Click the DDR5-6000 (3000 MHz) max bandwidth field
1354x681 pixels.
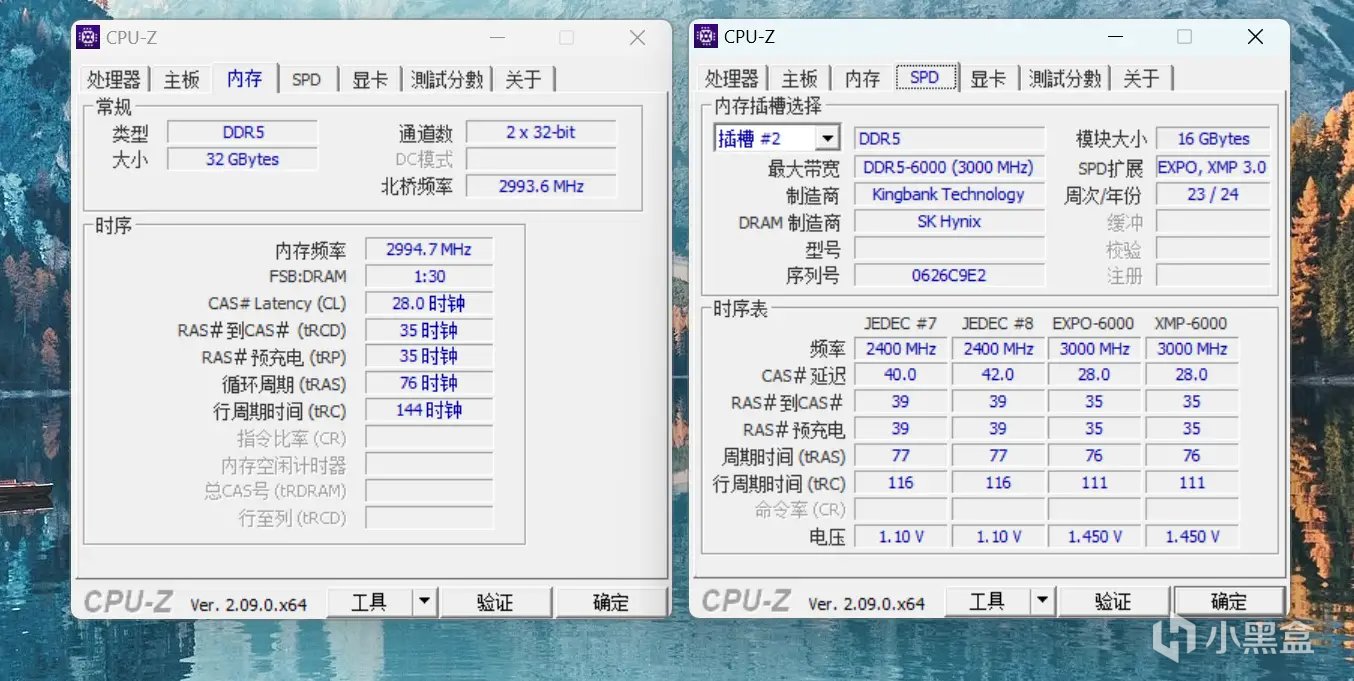[949, 167]
